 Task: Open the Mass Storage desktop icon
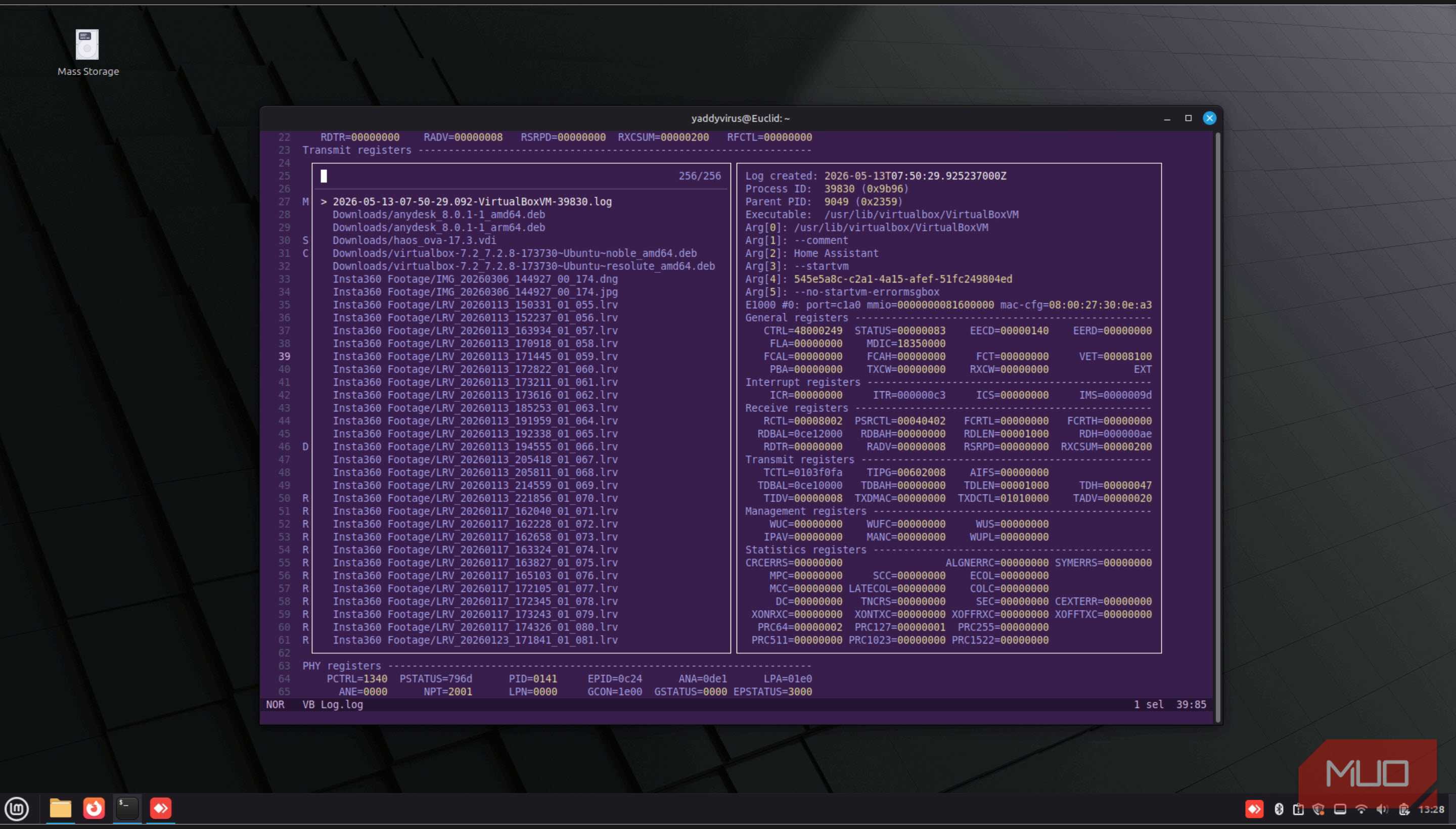[87, 53]
